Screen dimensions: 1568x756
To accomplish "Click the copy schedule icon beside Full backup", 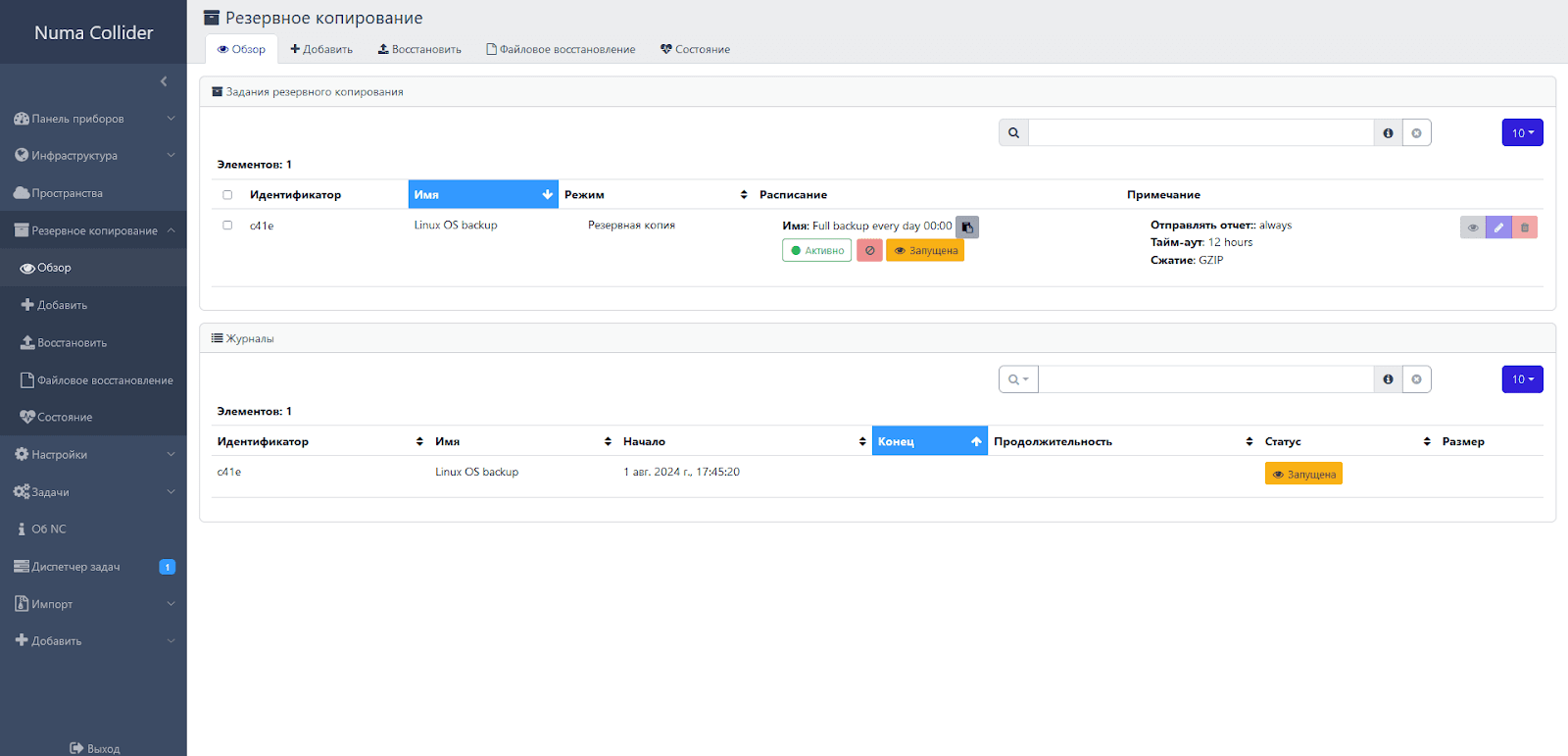I will coord(967,227).
